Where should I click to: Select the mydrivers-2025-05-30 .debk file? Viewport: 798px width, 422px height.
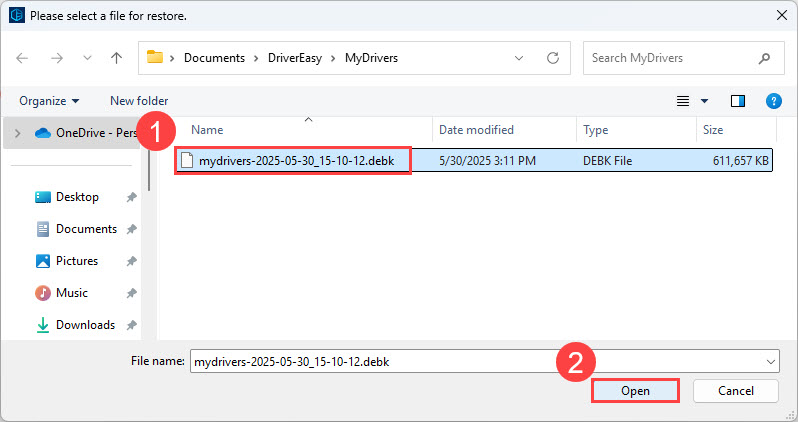pyautogui.click(x=295, y=161)
